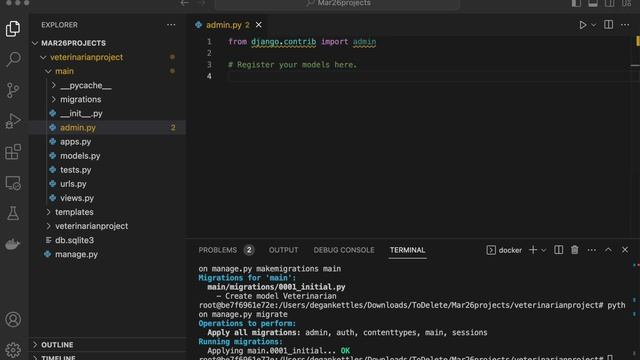This screenshot has height=360, width=640.
Task: Open Explorer more actions ellipsis
Action: [171, 25]
